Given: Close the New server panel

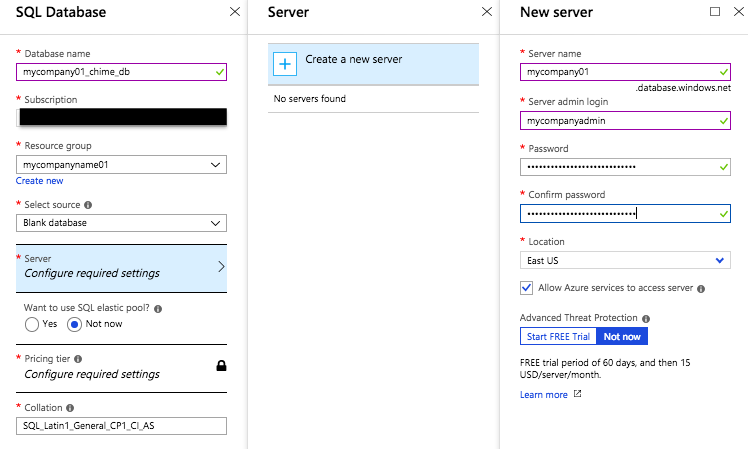Looking at the screenshot, I should (738, 11).
